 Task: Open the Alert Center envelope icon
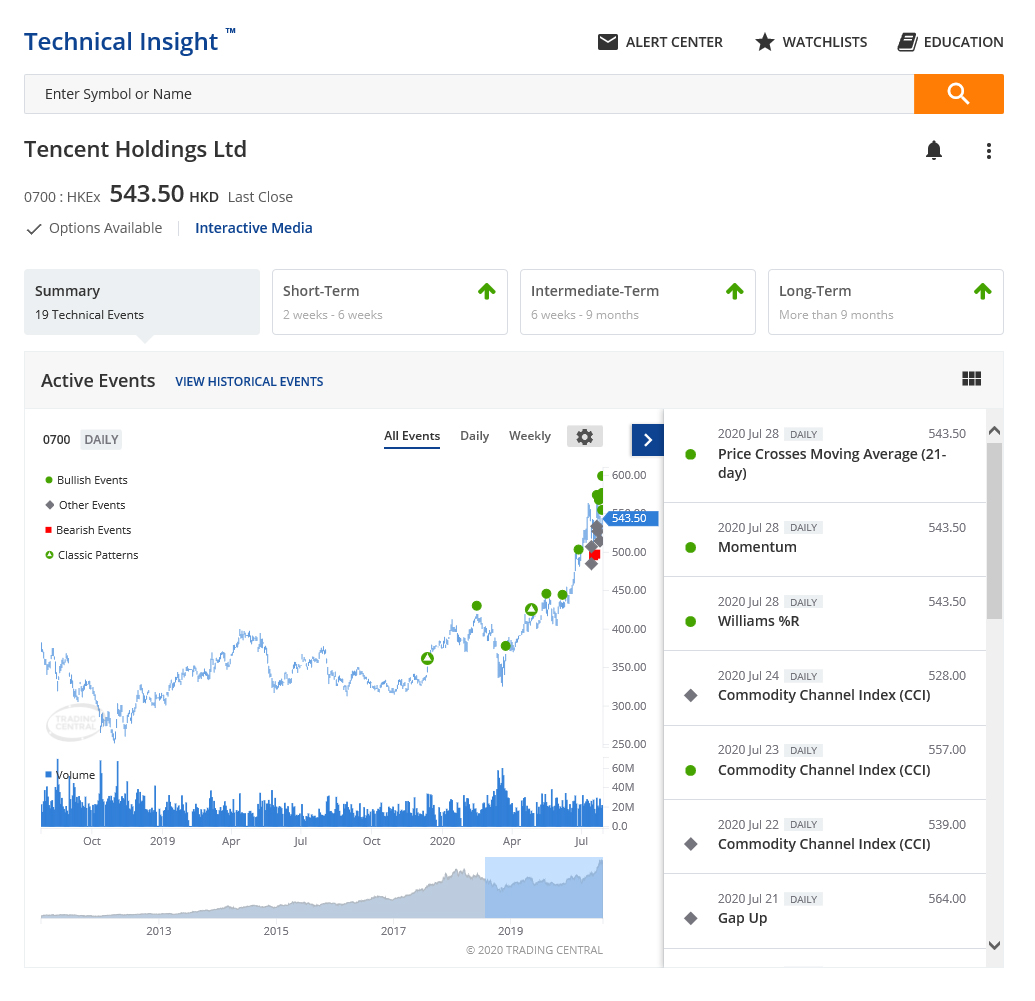click(607, 42)
